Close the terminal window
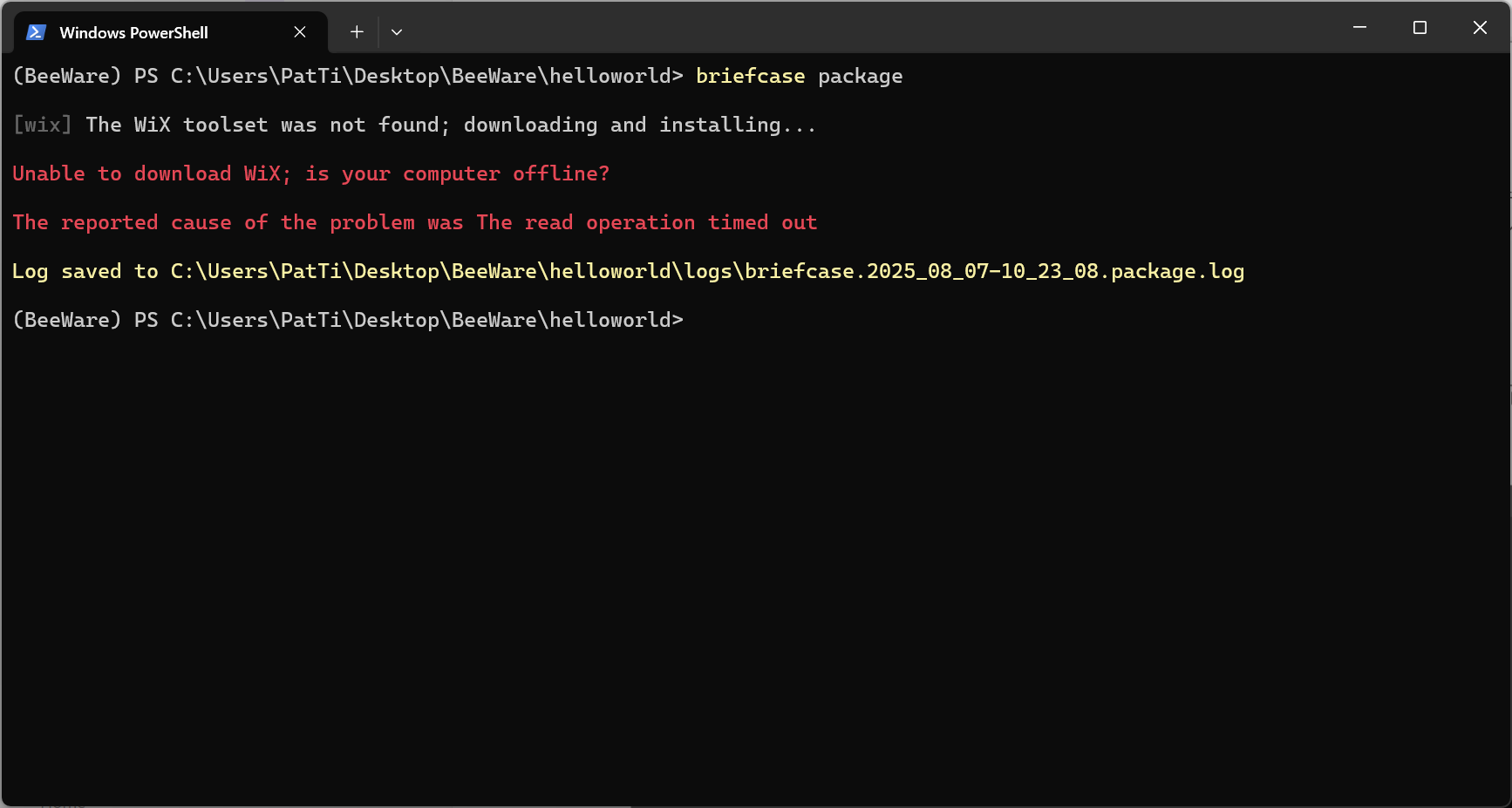The height and width of the screenshot is (808, 1512). tap(1480, 28)
